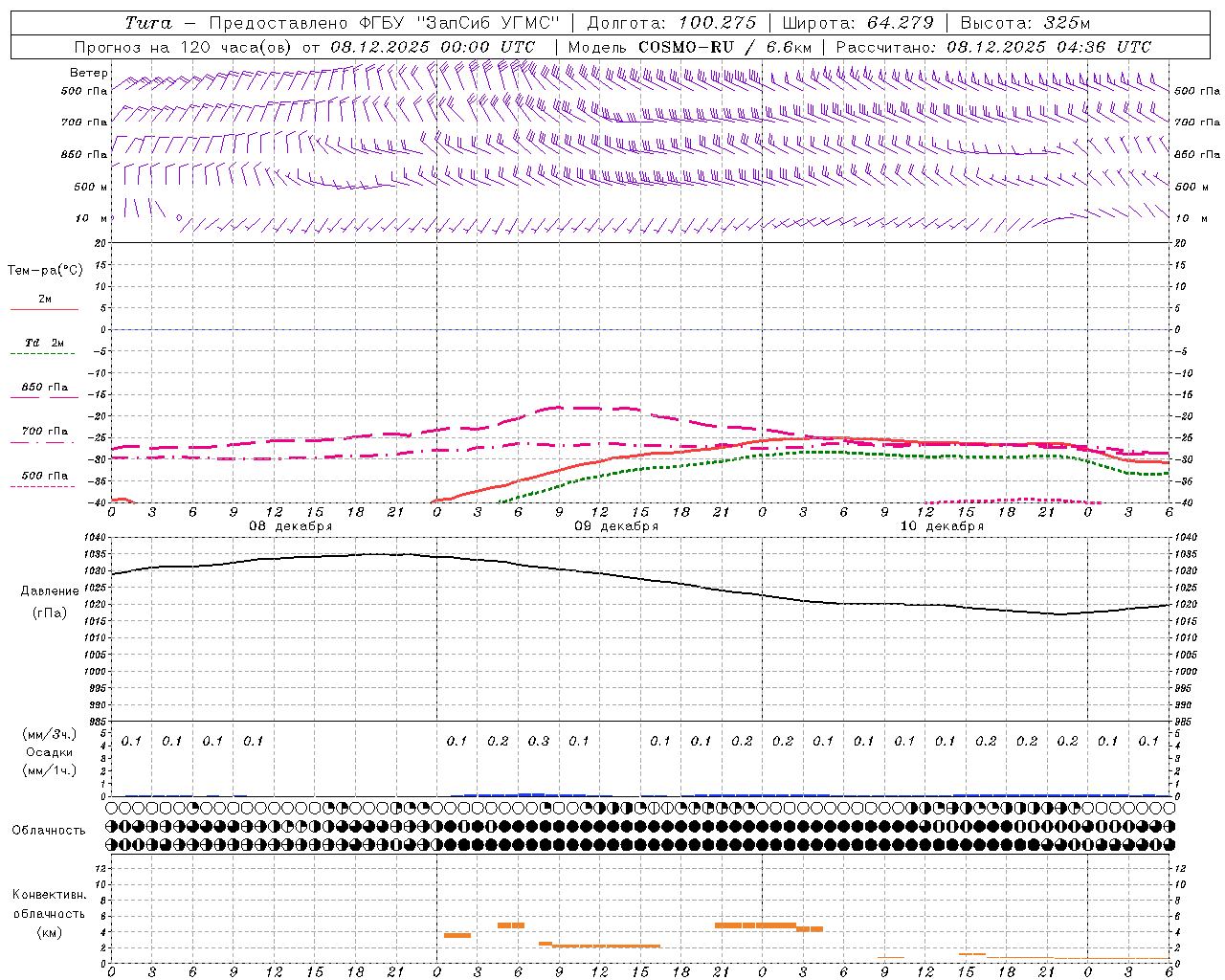Screen dimensions: 1225x980
Task: Click the "Тем-ра(°C)" temperature label
Action: (45, 270)
